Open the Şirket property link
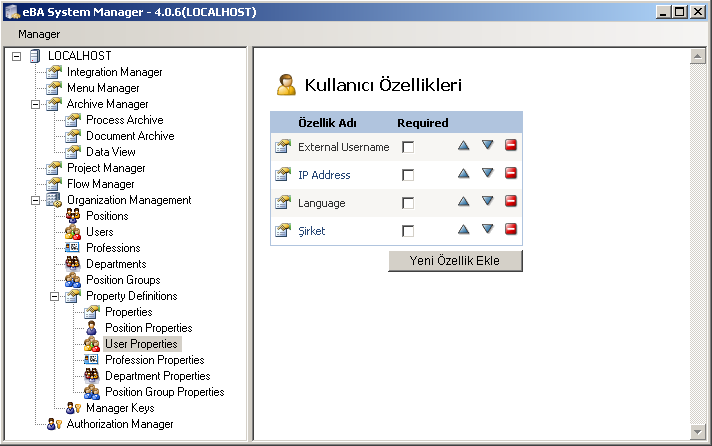Image resolution: width=712 pixels, height=446 pixels. [312, 231]
